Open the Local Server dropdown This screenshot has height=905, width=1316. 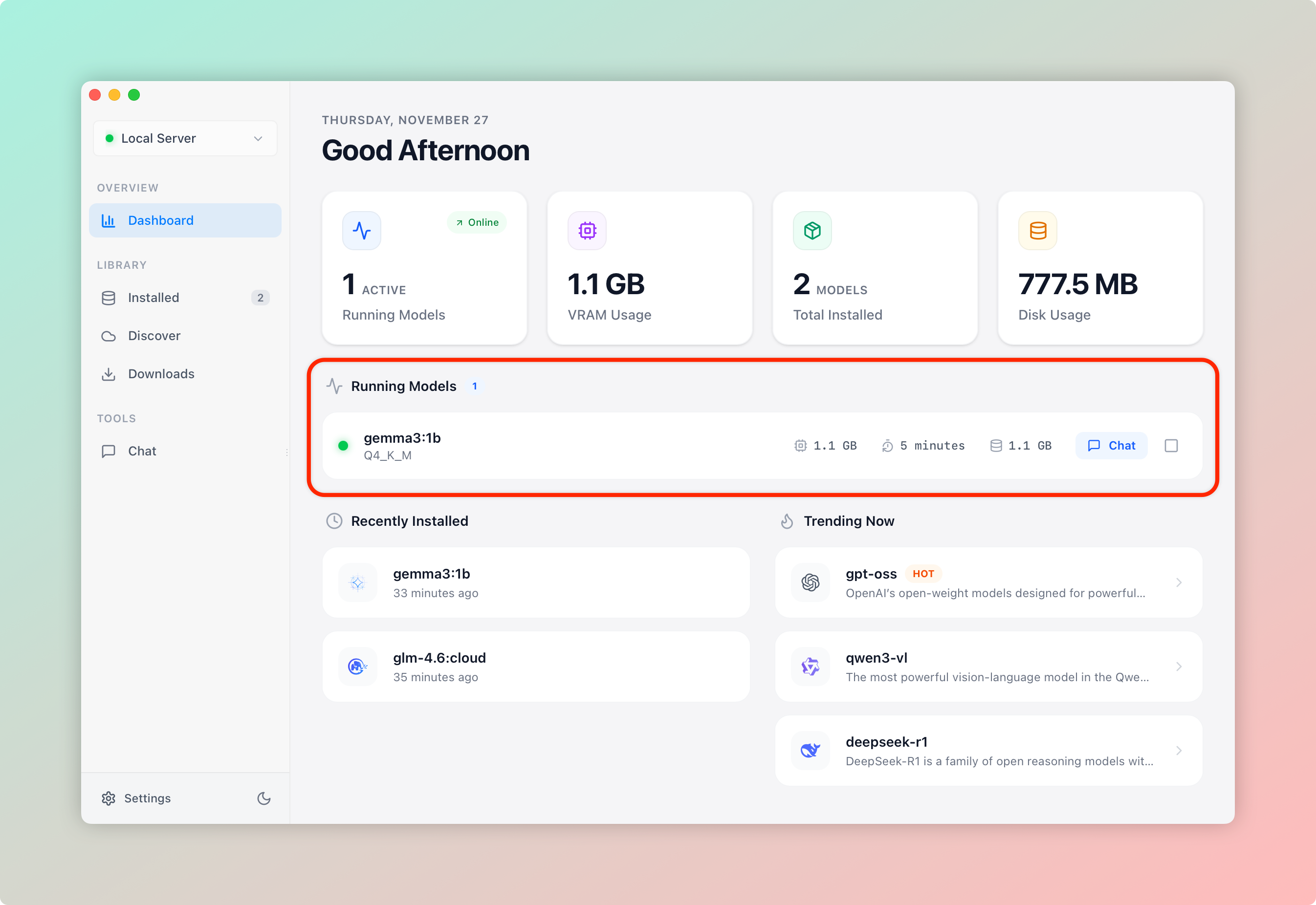click(x=185, y=138)
